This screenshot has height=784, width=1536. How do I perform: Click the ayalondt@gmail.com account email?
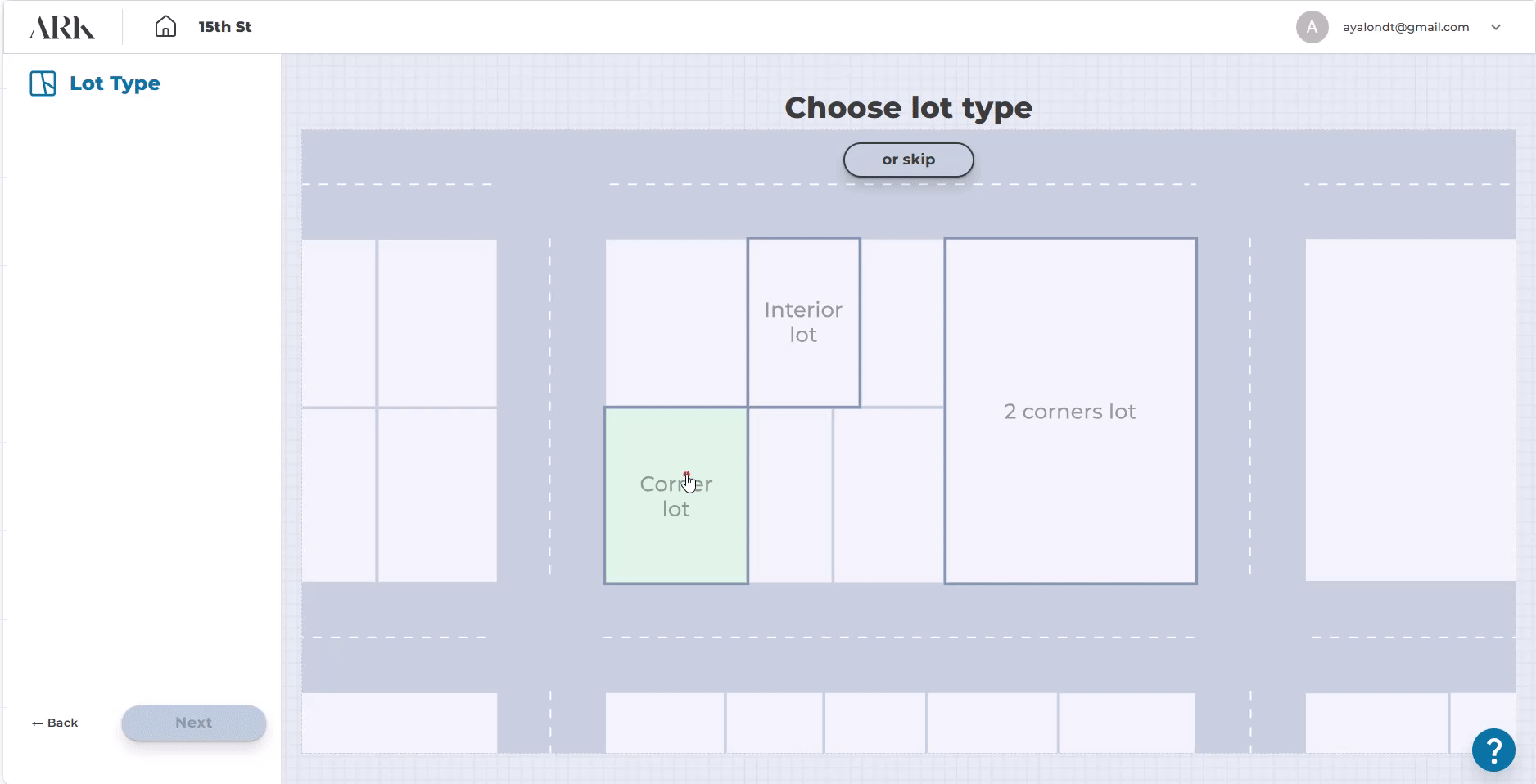1405,27
